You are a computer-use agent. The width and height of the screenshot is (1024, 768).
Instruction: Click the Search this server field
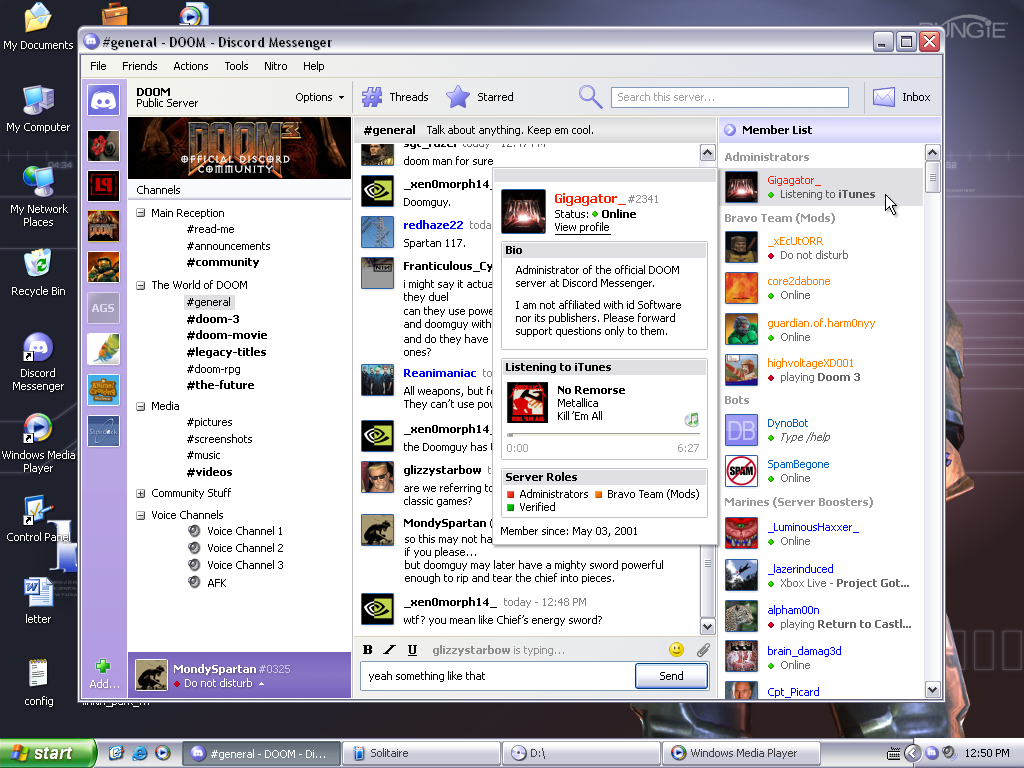[729, 97]
